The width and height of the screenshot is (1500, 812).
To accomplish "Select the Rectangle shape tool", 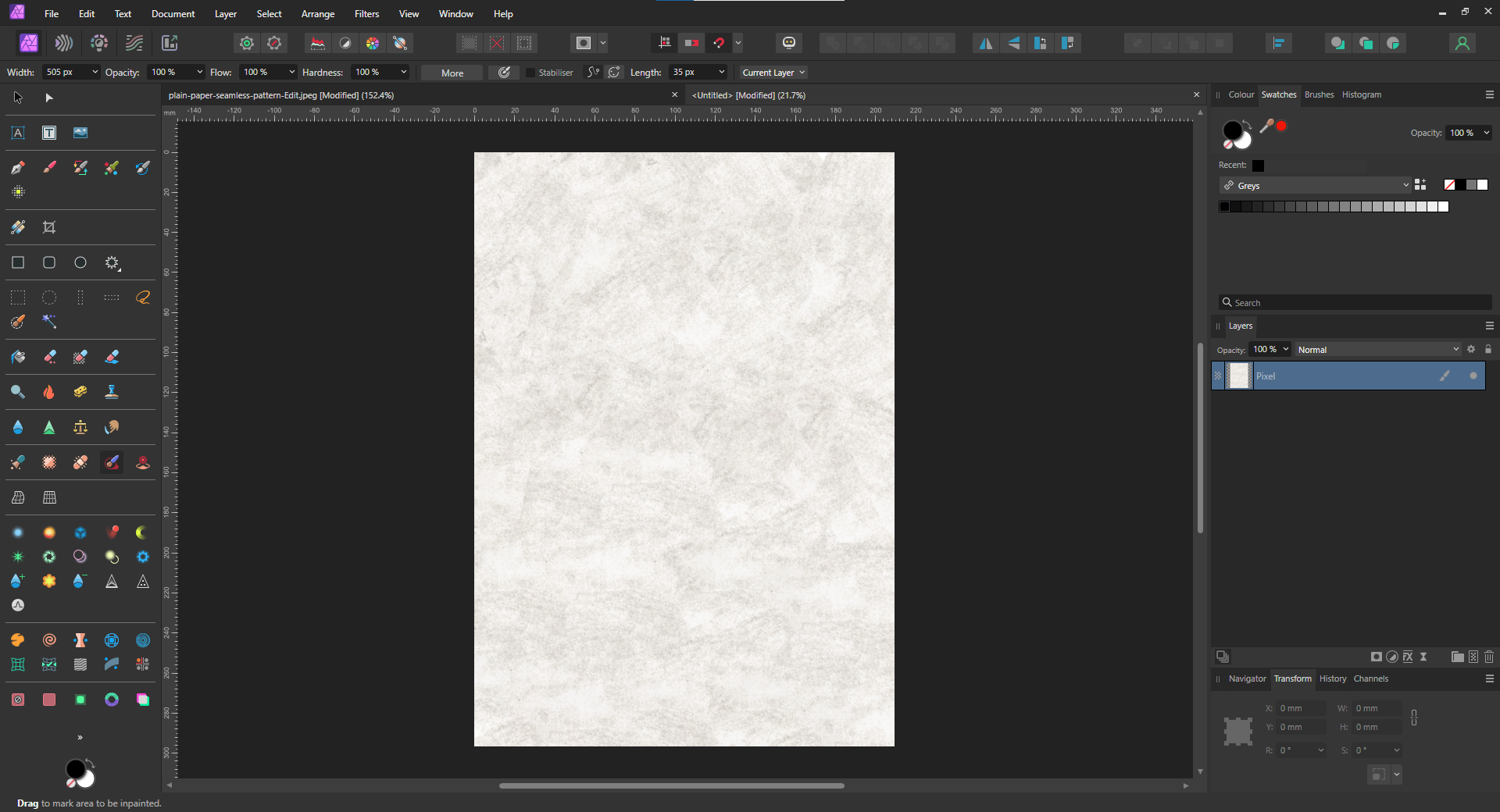I will point(18,262).
